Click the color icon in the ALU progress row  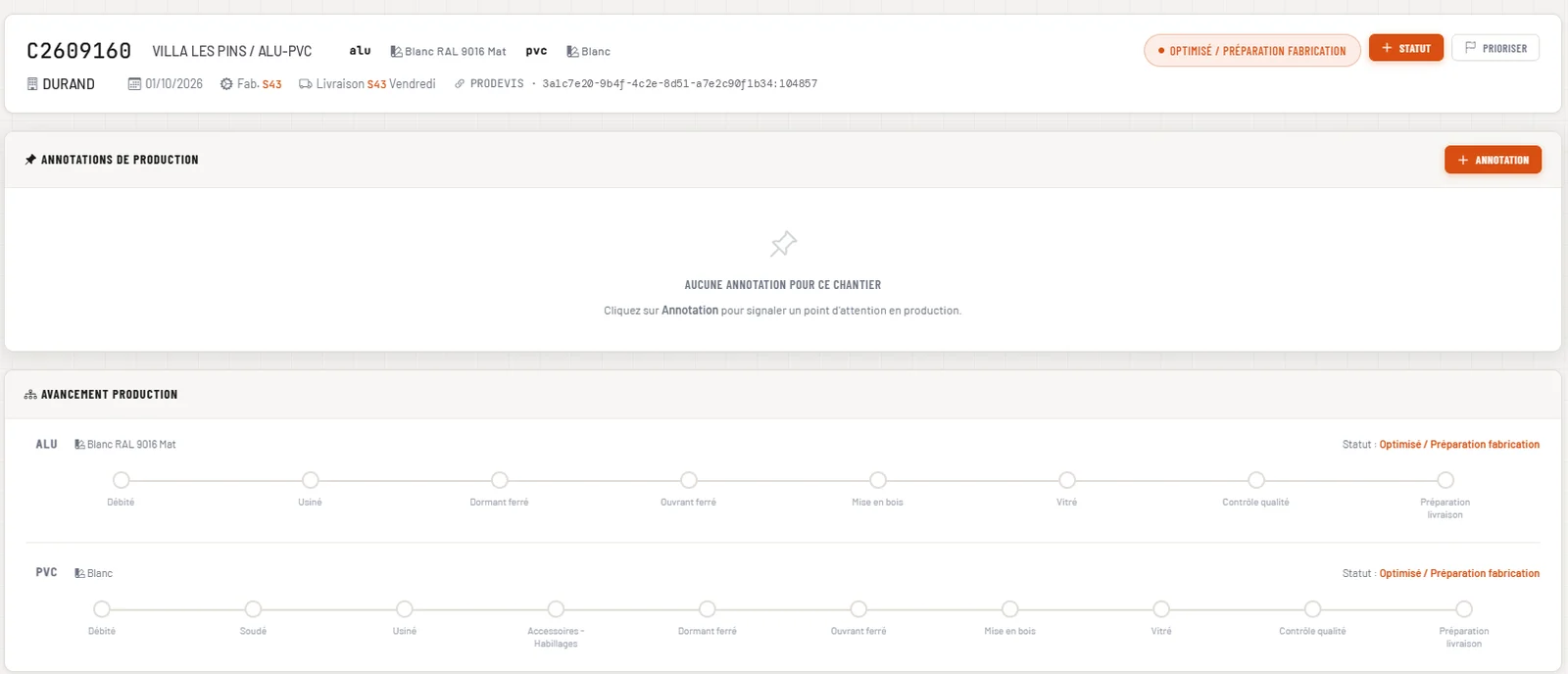[x=79, y=445]
